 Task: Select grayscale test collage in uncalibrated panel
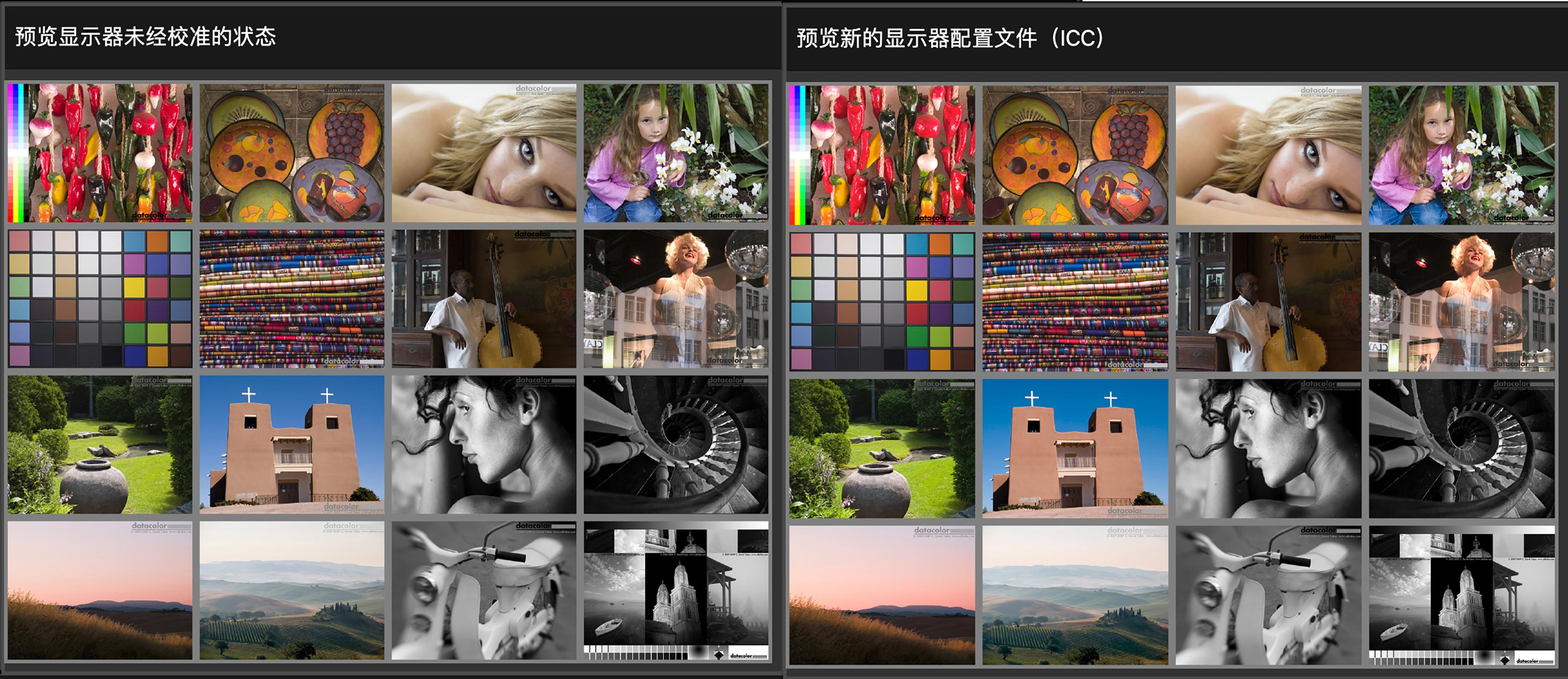[x=676, y=590]
